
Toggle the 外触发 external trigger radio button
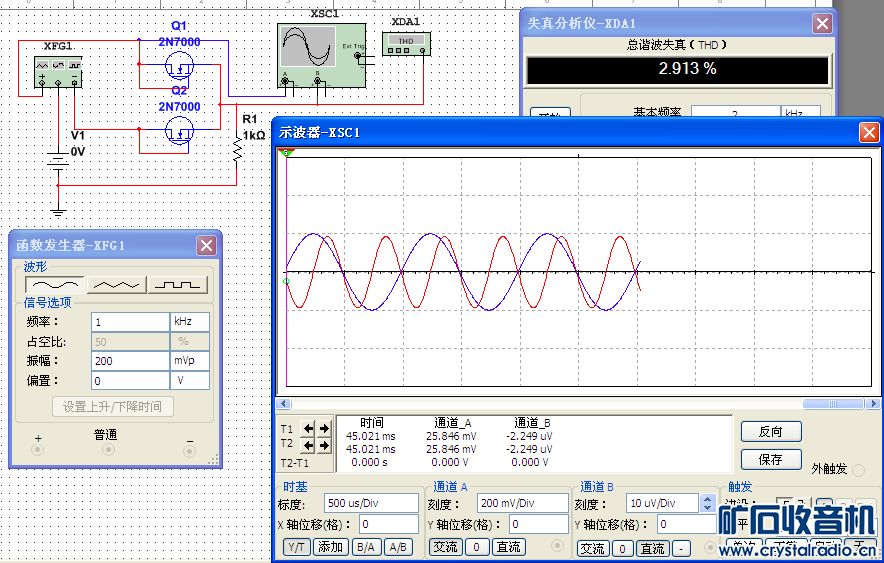[857, 470]
